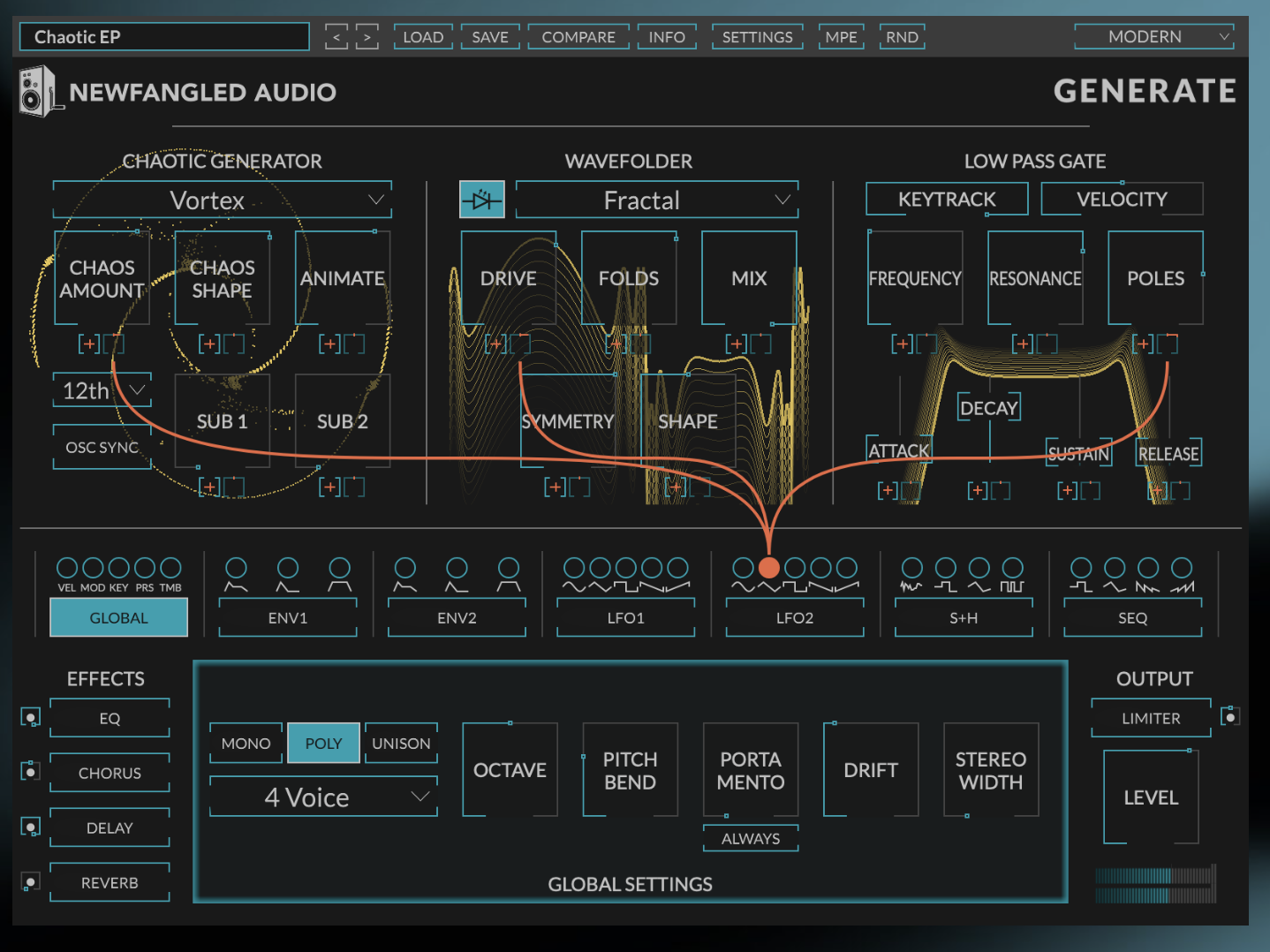Toggle the EQ effect power switch
The width and height of the screenshot is (1270, 952).
point(31,717)
